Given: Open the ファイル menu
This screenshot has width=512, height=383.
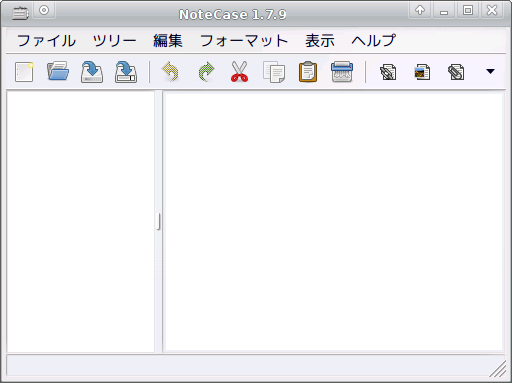Looking at the screenshot, I should (x=46, y=41).
